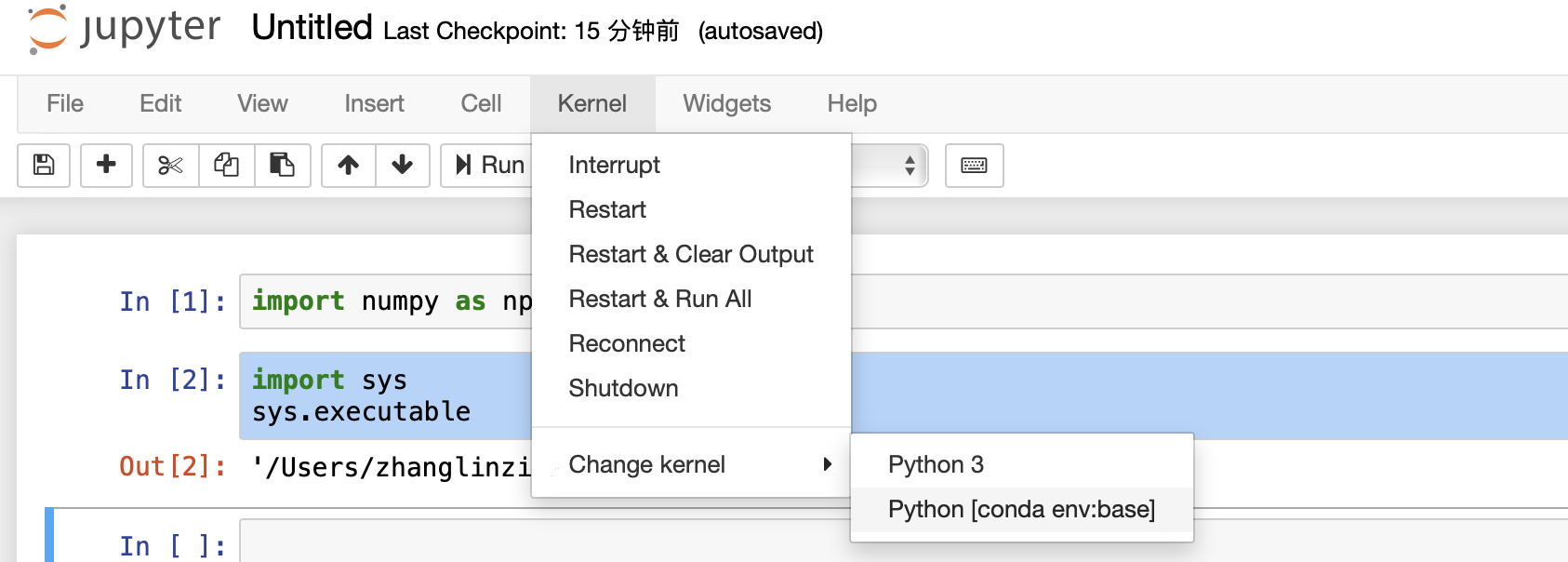
Task: Select Python [conda env:base] kernel
Action: (1021, 510)
